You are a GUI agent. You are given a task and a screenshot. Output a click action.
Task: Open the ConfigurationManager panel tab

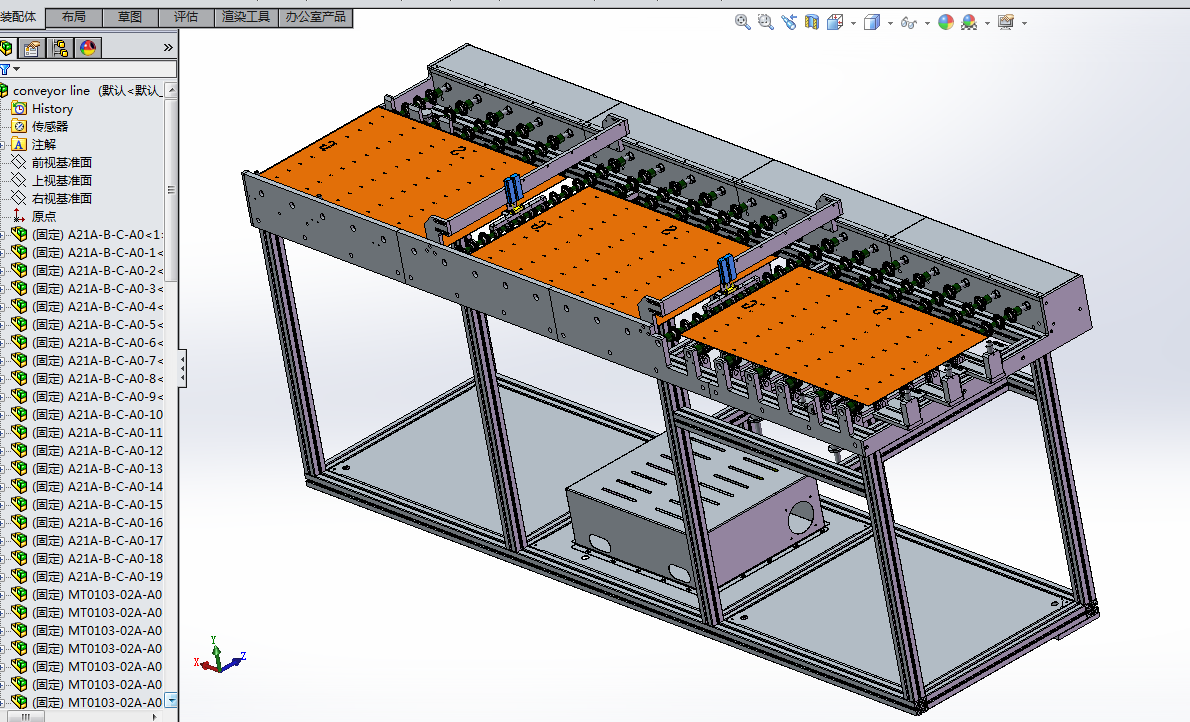click(x=60, y=49)
